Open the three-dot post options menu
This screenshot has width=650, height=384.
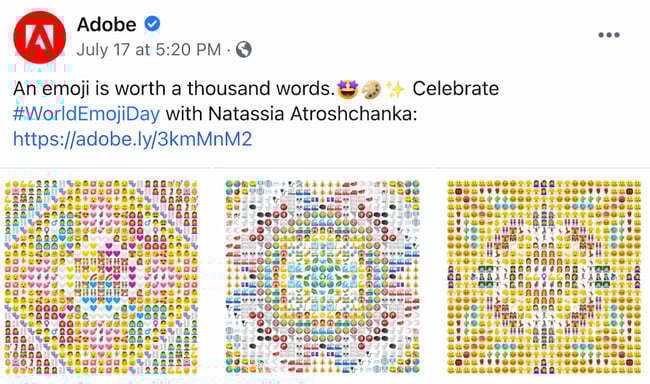pyautogui.click(x=609, y=35)
